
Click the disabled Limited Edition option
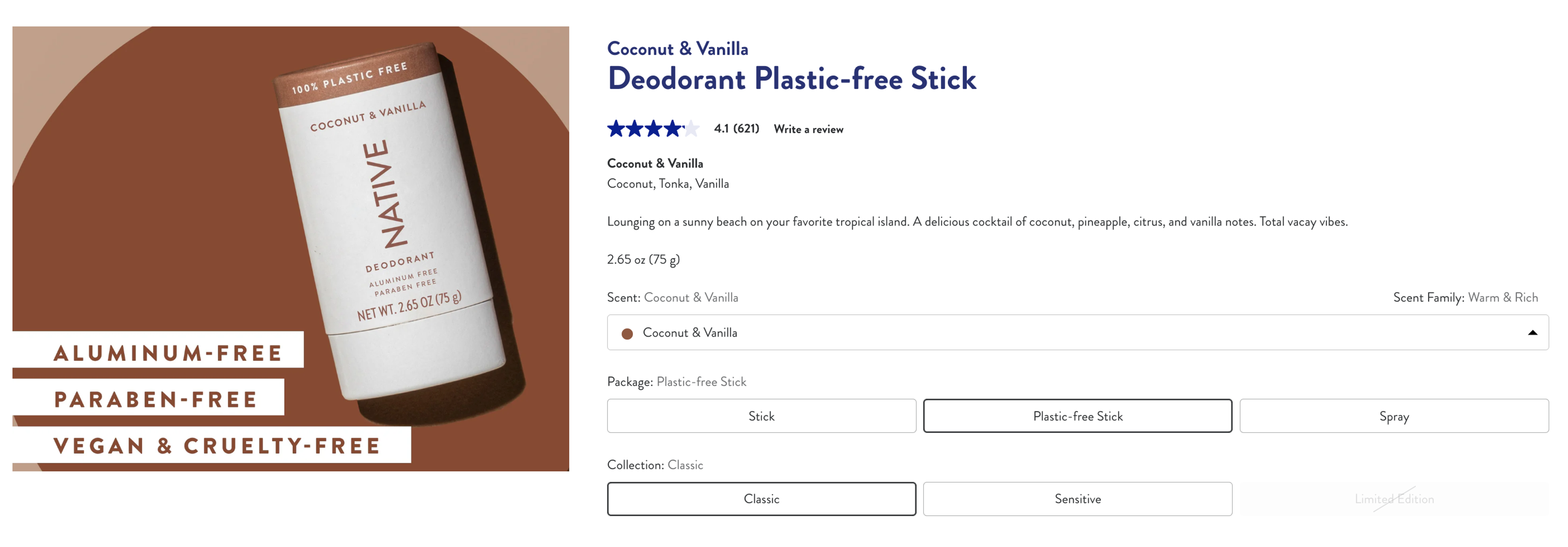coord(1393,498)
